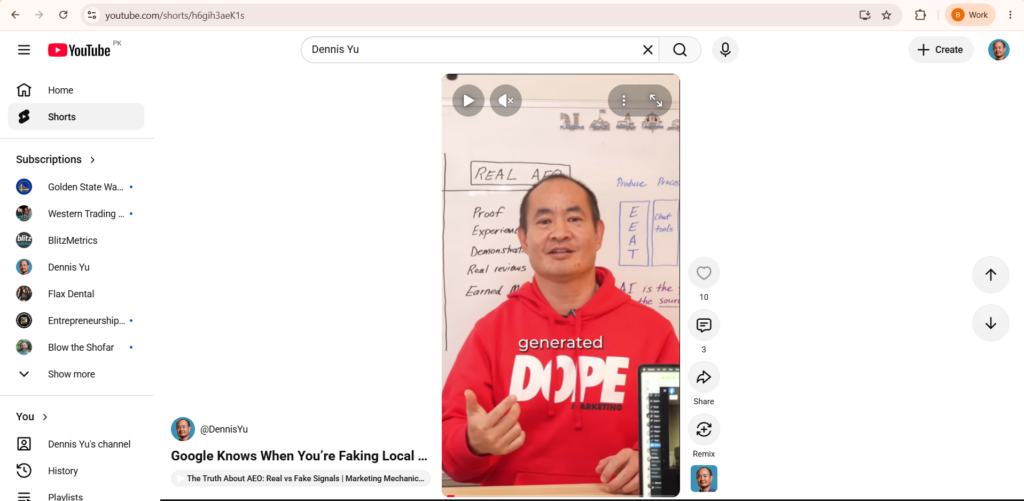Open Chrome three-dot menu
Screen dimensions: 1024x501
click(1010, 15)
